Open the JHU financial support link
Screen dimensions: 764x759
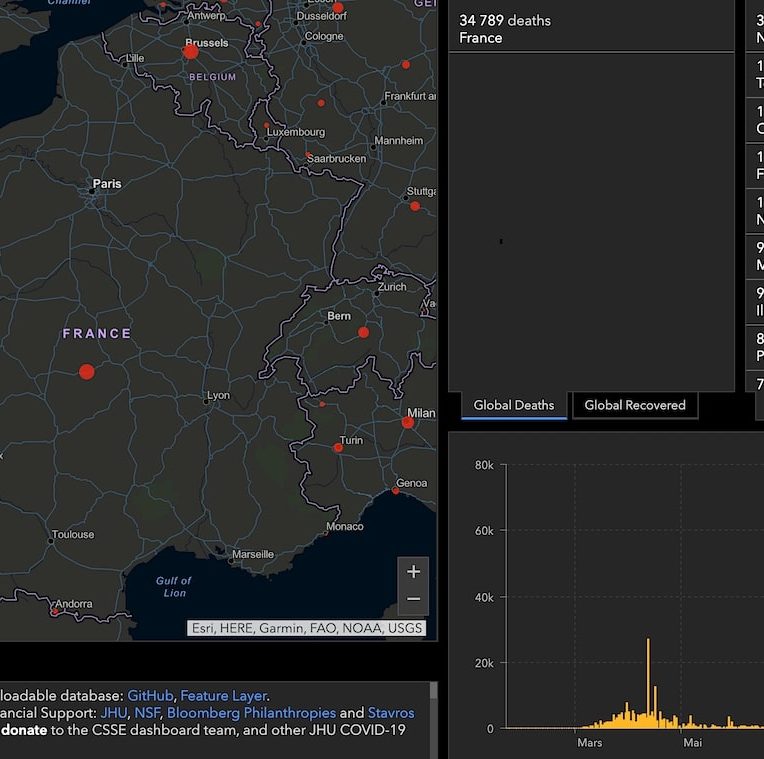[114, 713]
